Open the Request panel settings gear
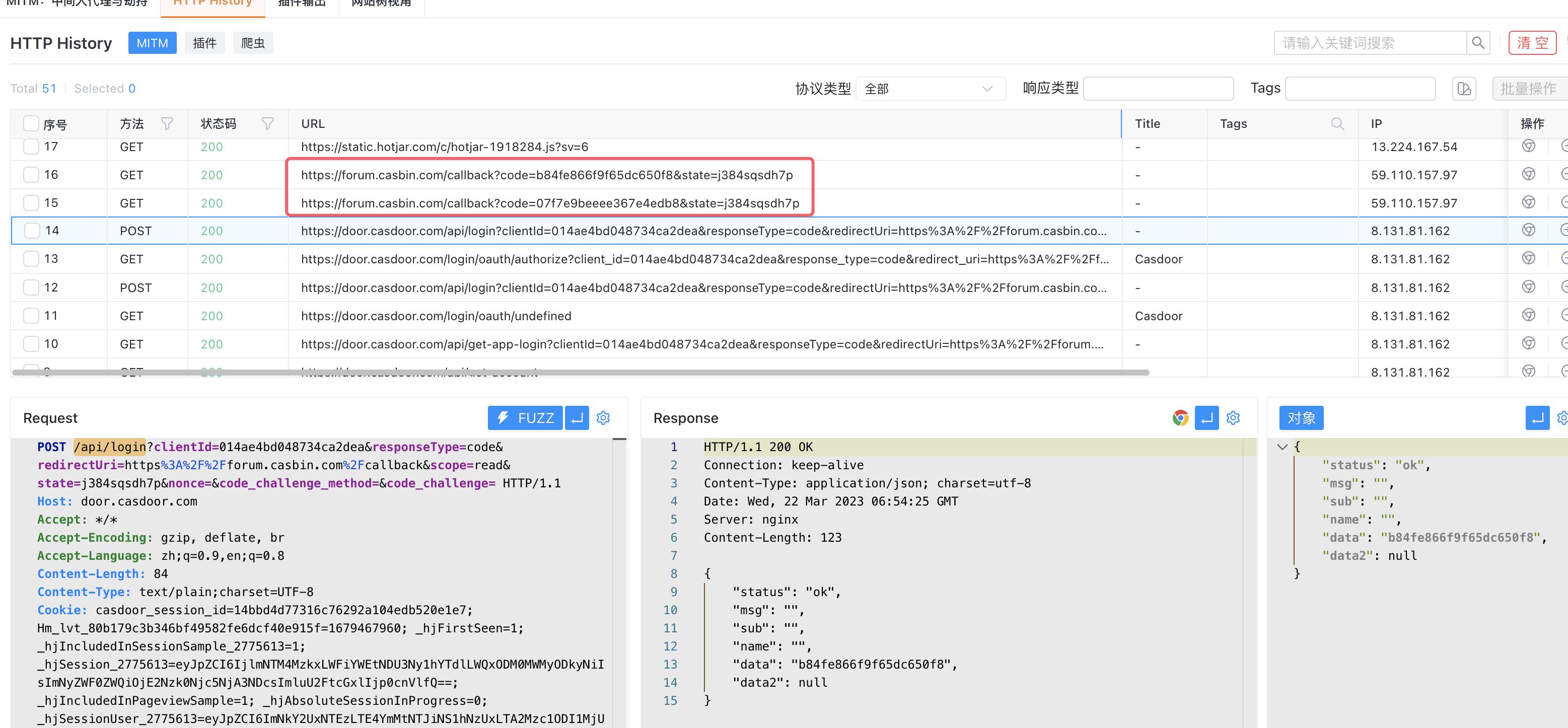This screenshot has width=1568, height=728. pos(603,417)
